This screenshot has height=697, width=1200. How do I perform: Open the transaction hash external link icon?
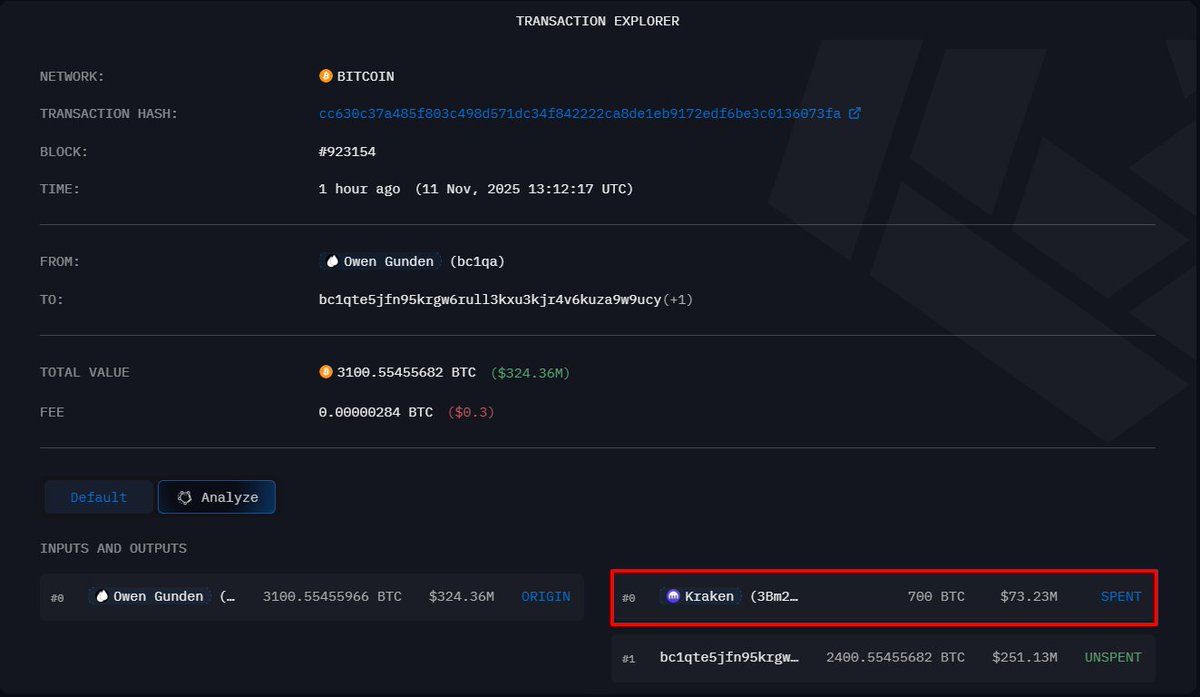[854, 113]
